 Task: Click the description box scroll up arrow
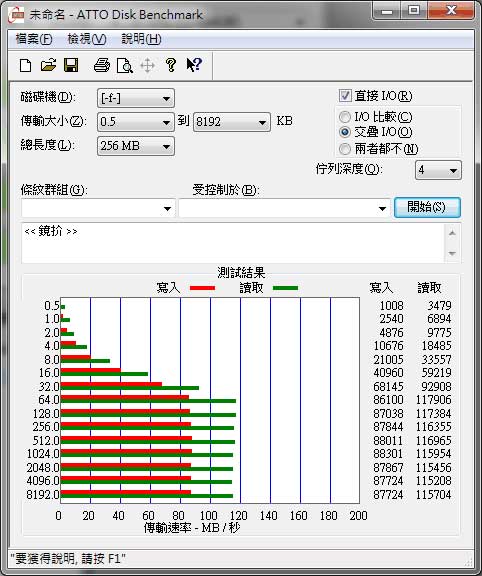coord(452,233)
